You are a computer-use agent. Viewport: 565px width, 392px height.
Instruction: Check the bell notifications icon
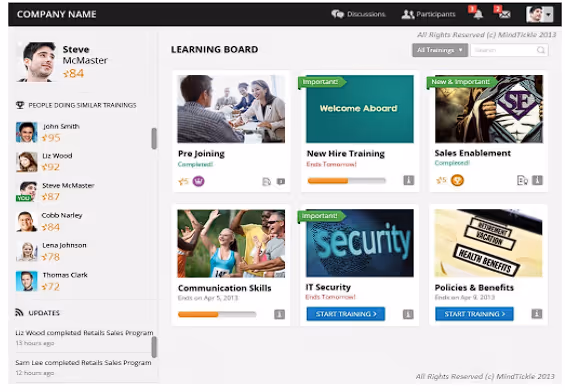click(x=478, y=14)
